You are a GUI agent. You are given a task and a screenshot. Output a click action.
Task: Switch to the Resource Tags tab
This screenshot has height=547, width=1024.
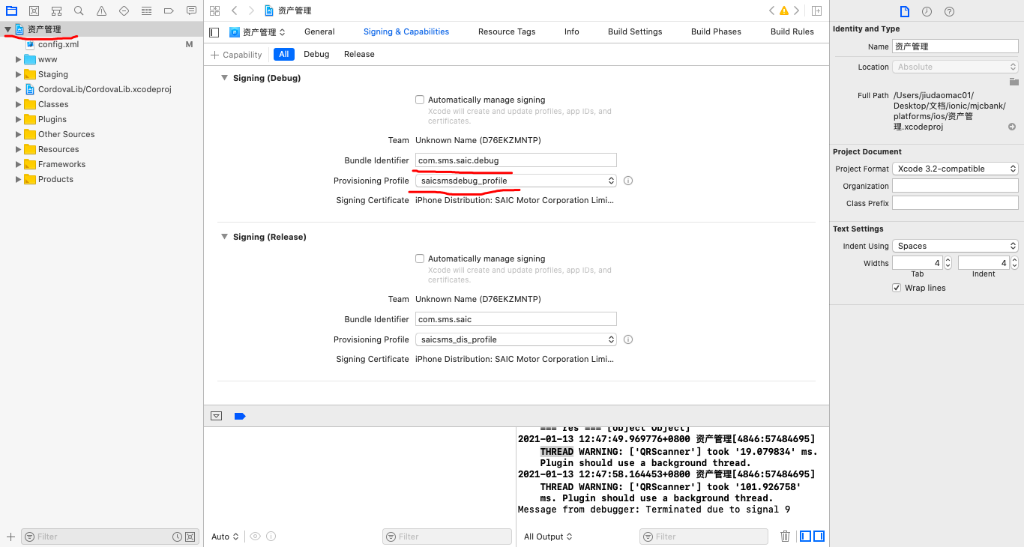[x=507, y=31]
